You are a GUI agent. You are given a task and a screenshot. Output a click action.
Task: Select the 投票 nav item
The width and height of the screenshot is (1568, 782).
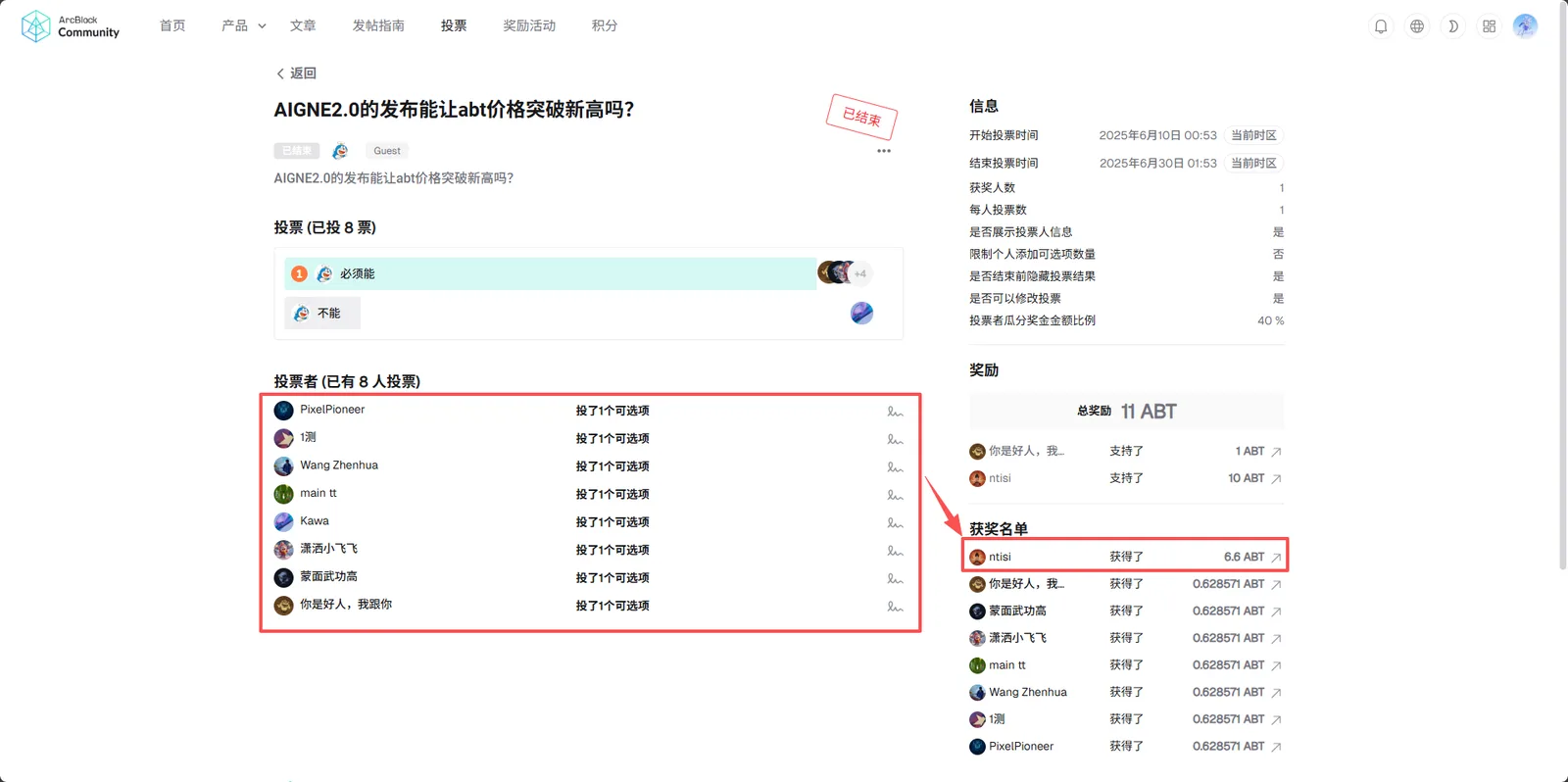[454, 25]
